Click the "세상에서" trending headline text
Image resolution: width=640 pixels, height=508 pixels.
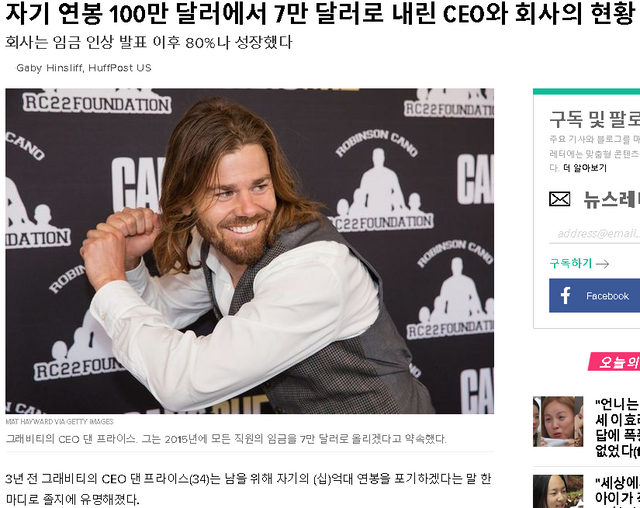coord(617,492)
